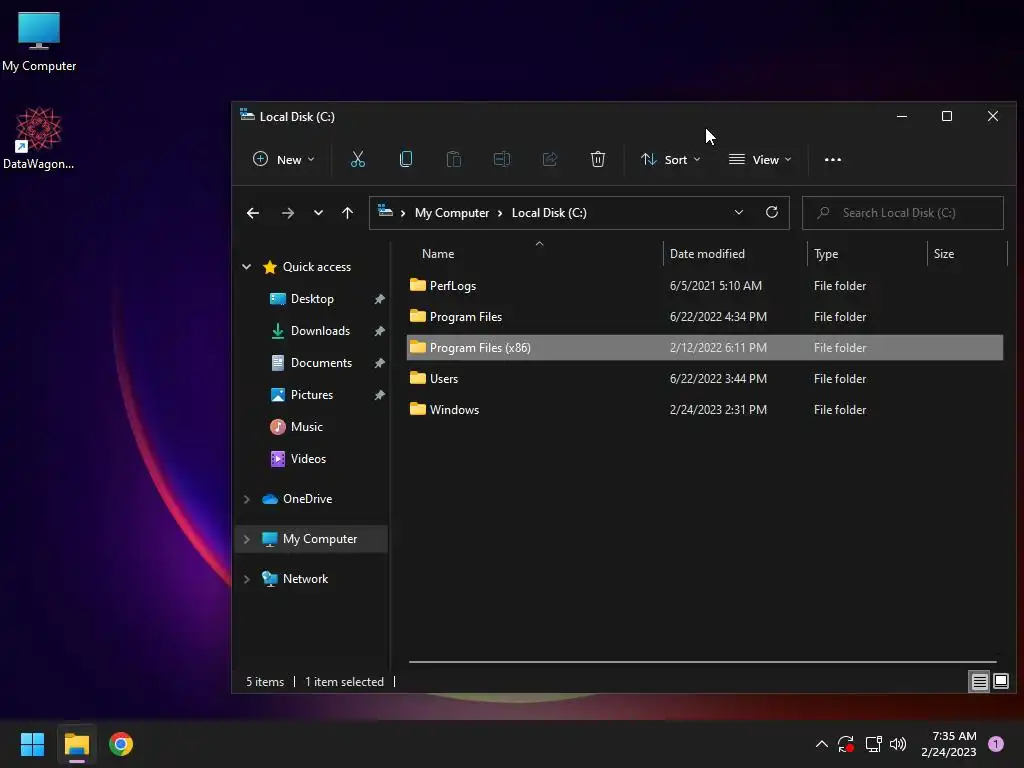The image size is (1024, 768).
Task: Expand My Computer in navigation pane
Action: pos(247,539)
